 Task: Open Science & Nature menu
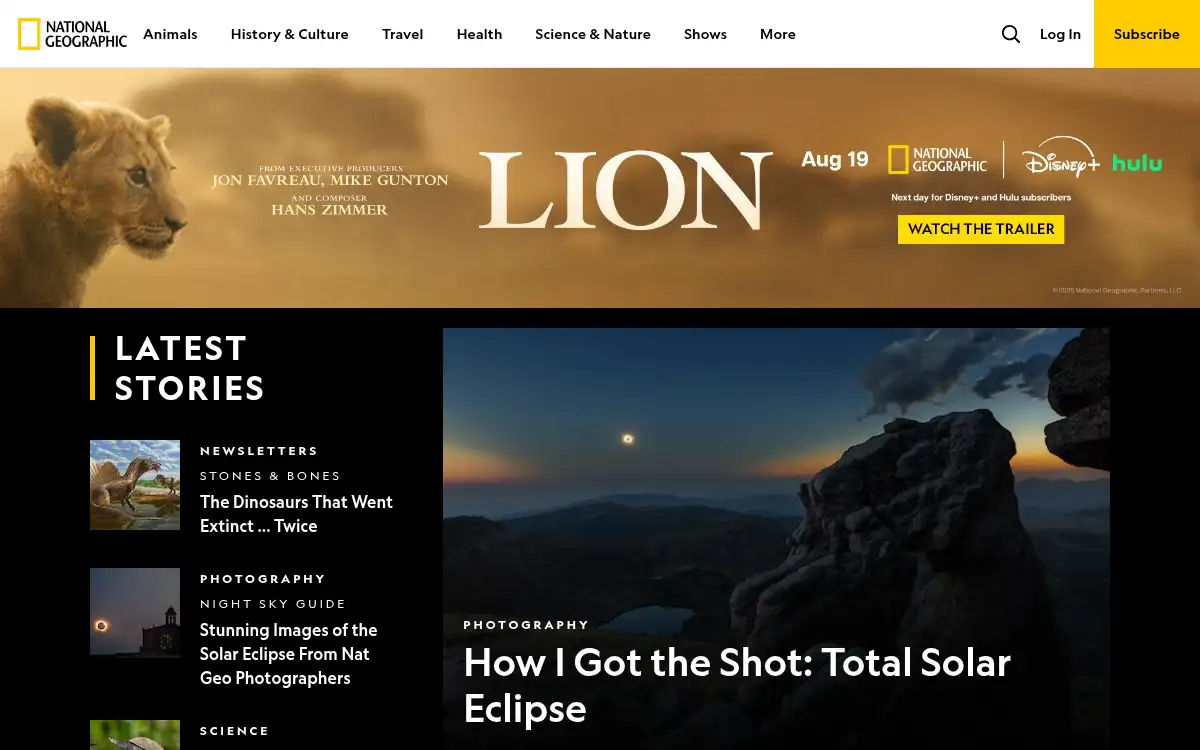(x=593, y=34)
